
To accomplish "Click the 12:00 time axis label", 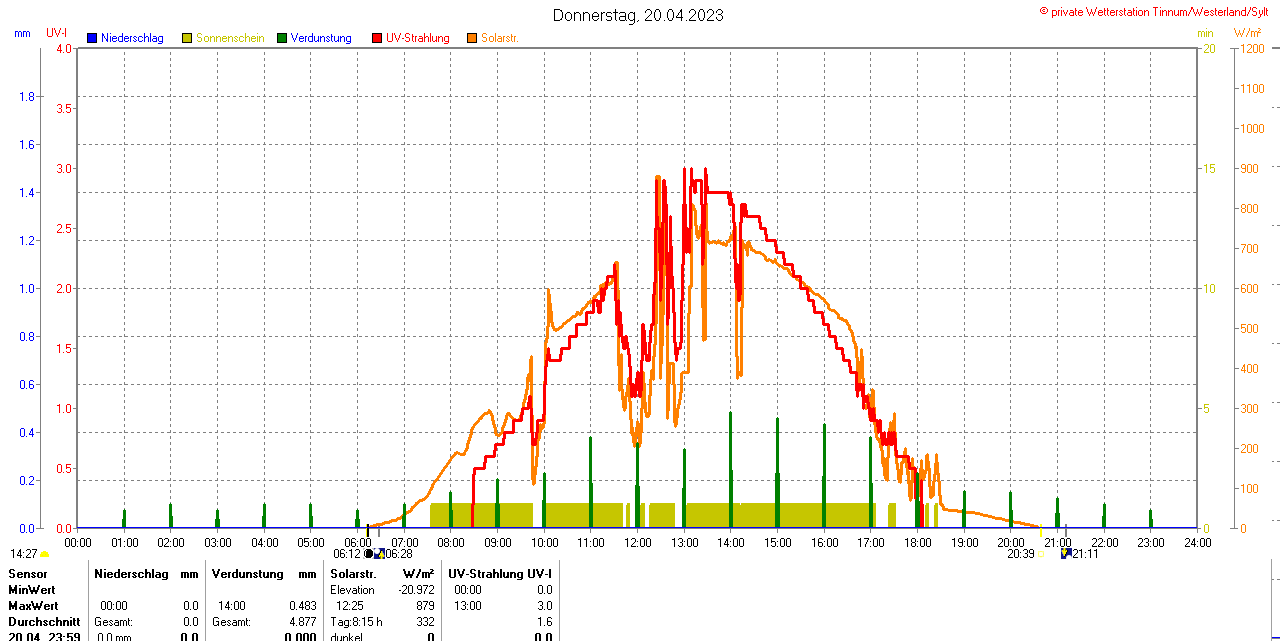I will tap(637, 542).
